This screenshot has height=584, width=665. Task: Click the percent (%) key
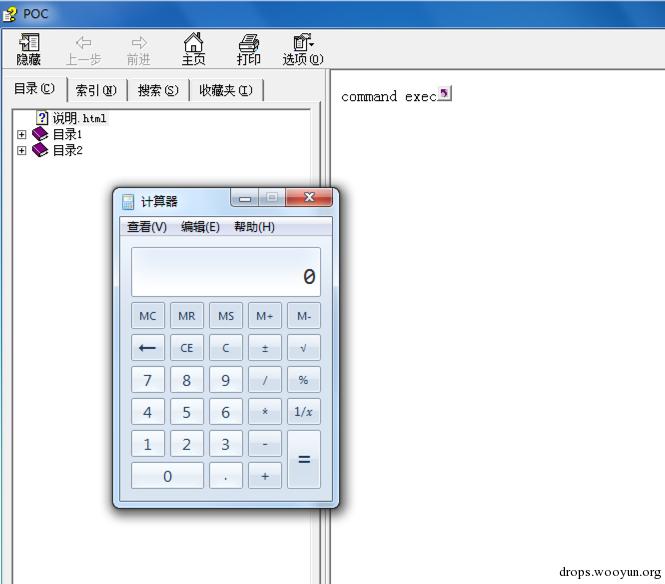pyautogui.click(x=304, y=380)
